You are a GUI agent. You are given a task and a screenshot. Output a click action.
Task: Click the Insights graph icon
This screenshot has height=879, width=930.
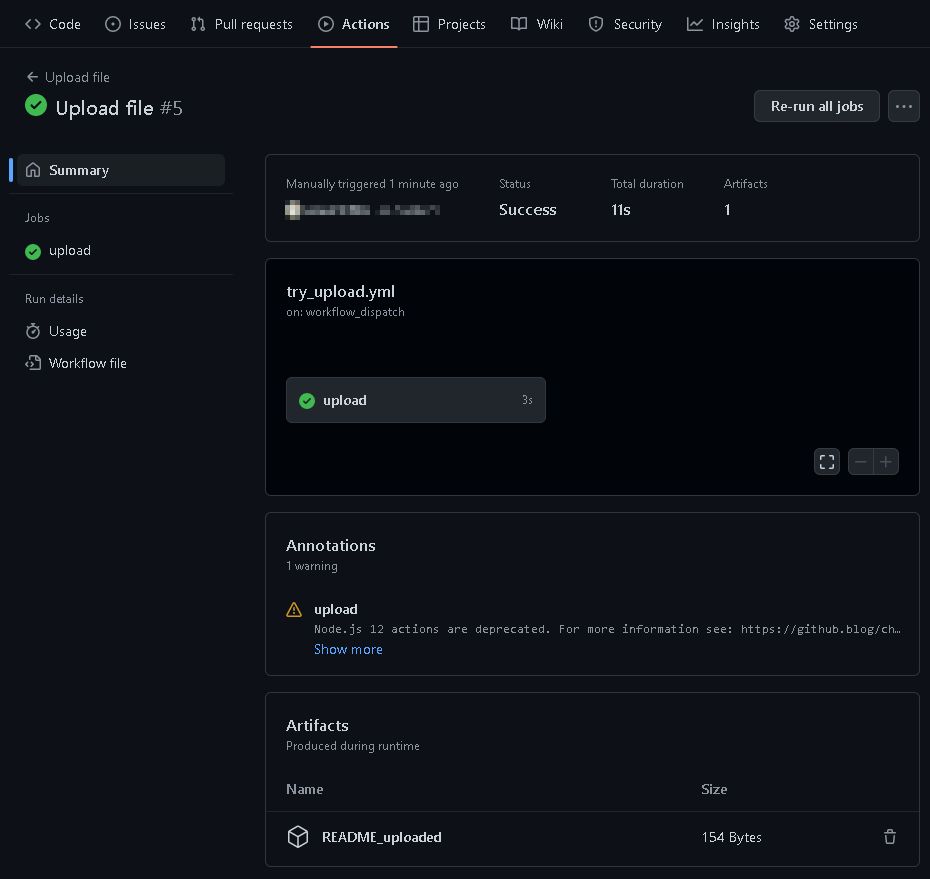pyautogui.click(x=695, y=24)
